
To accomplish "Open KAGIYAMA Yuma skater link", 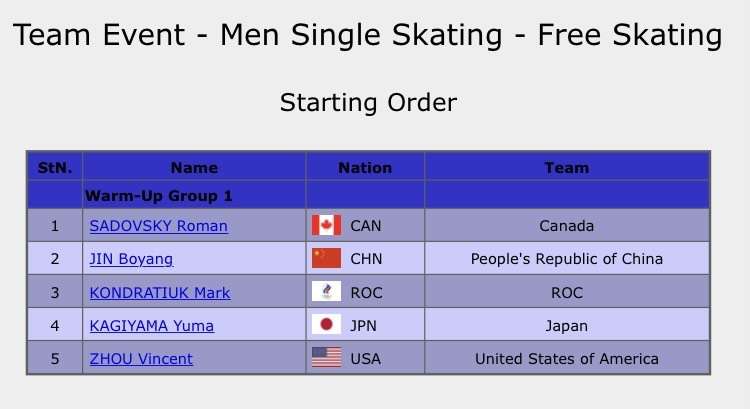I will pyautogui.click(x=152, y=326).
